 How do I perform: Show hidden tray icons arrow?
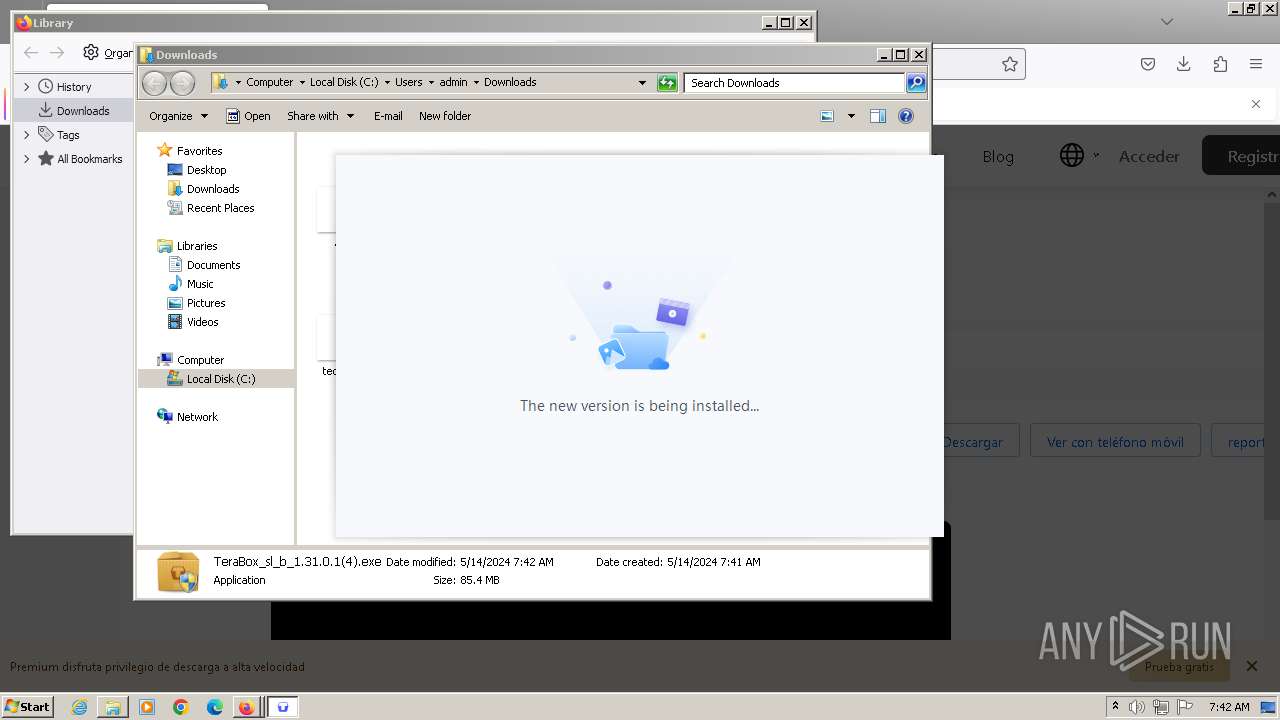[1115, 707]
